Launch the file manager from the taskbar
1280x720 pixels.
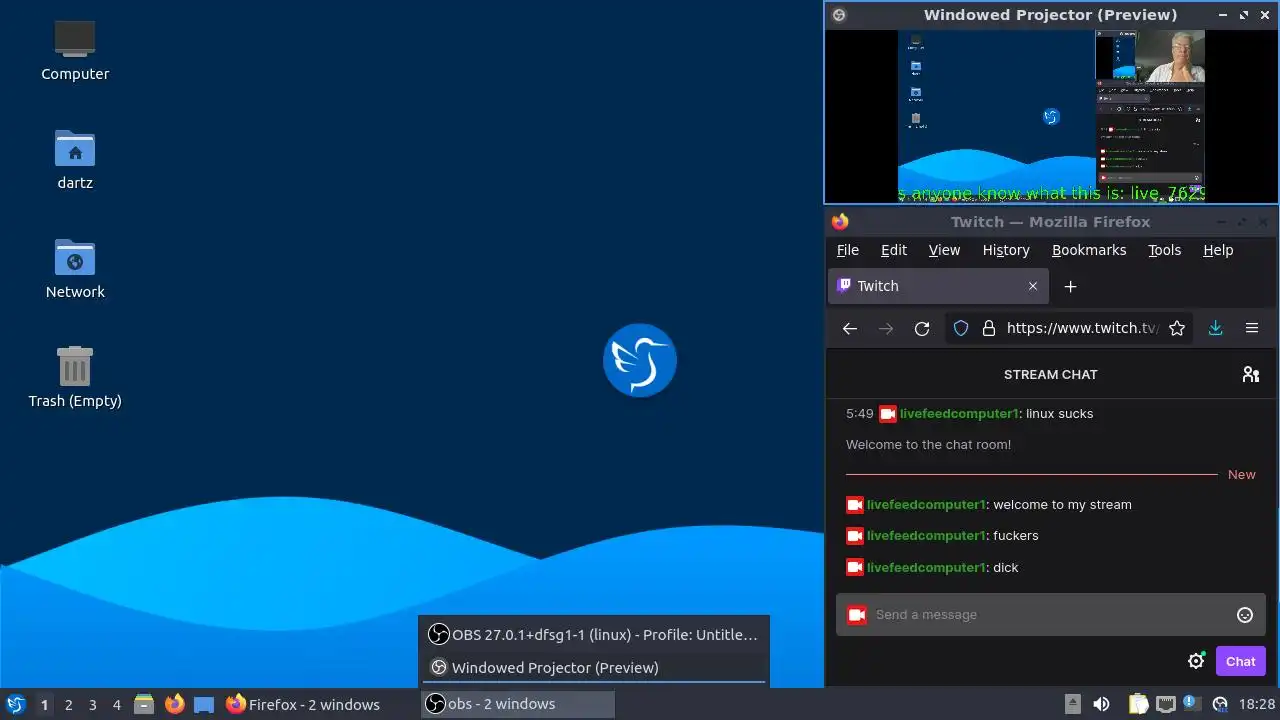143,704
